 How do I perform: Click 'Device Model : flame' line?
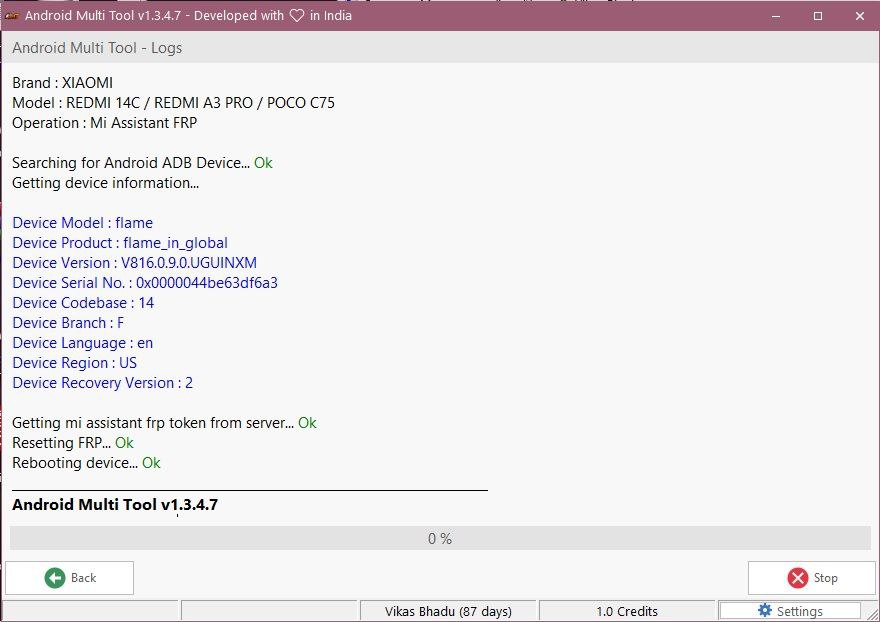tap(82, 223)
